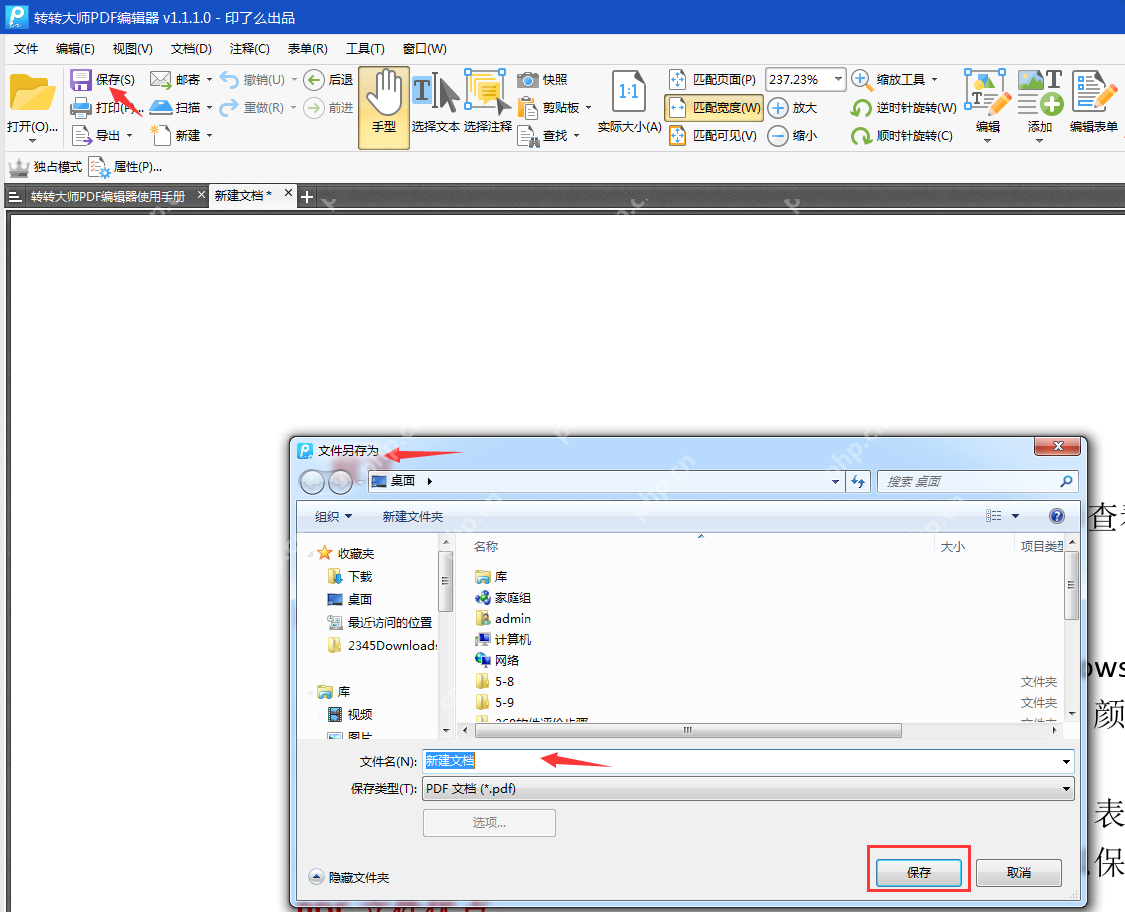Open a file with the 打开(O) folder icon
This screenshot has width=1125, height=912.
point(32,93)
